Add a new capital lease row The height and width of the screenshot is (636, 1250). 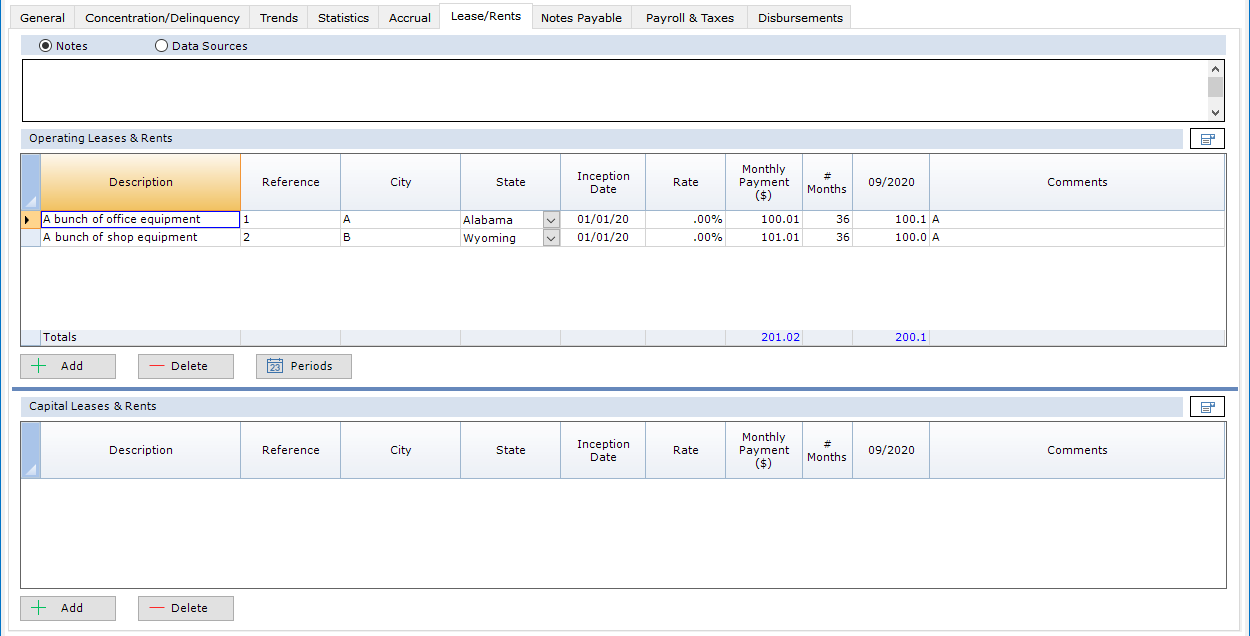pos(68,608)
